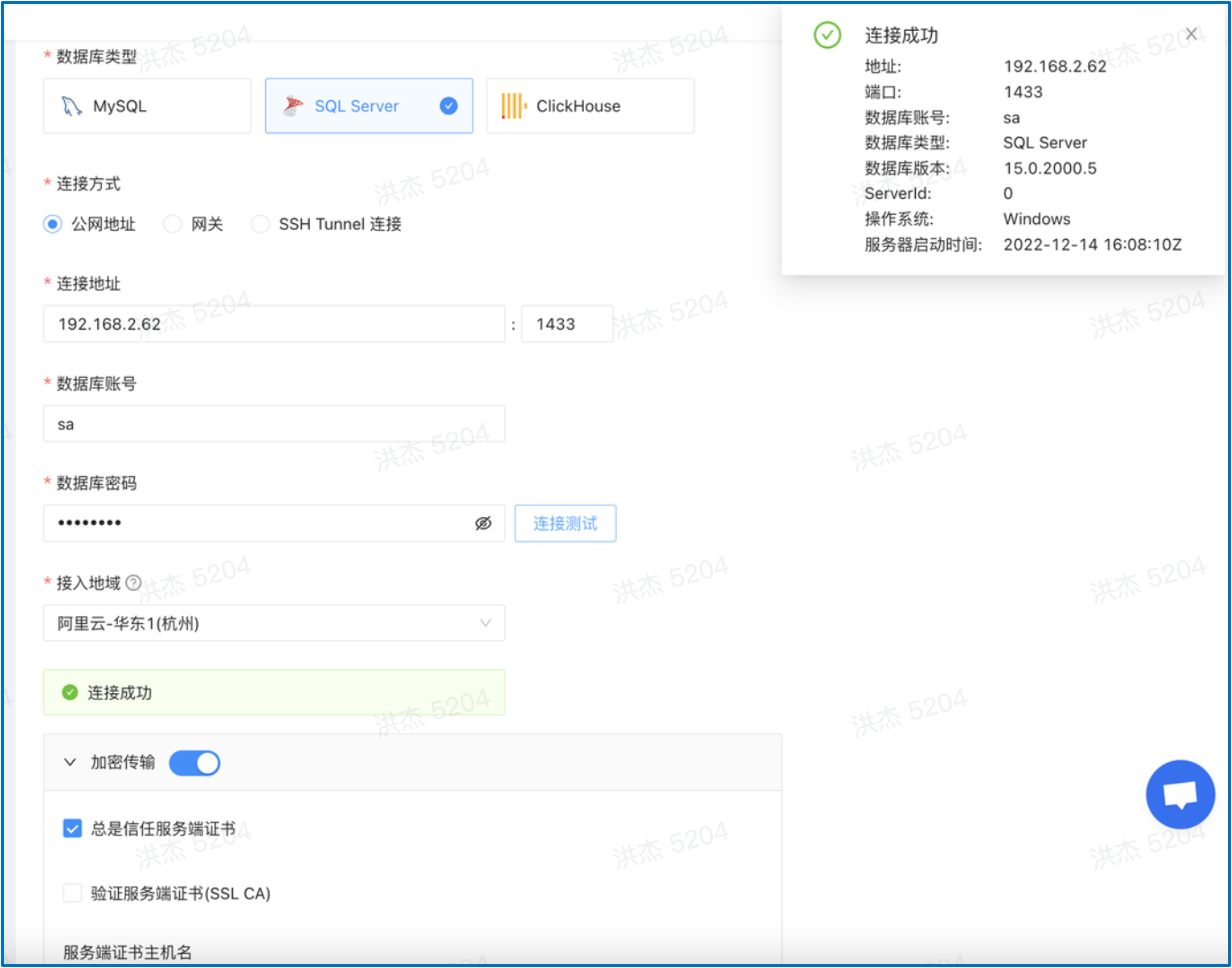Click the Windows operating system value
Screen dimensions: 1232x968
[x=1037, y=219]
